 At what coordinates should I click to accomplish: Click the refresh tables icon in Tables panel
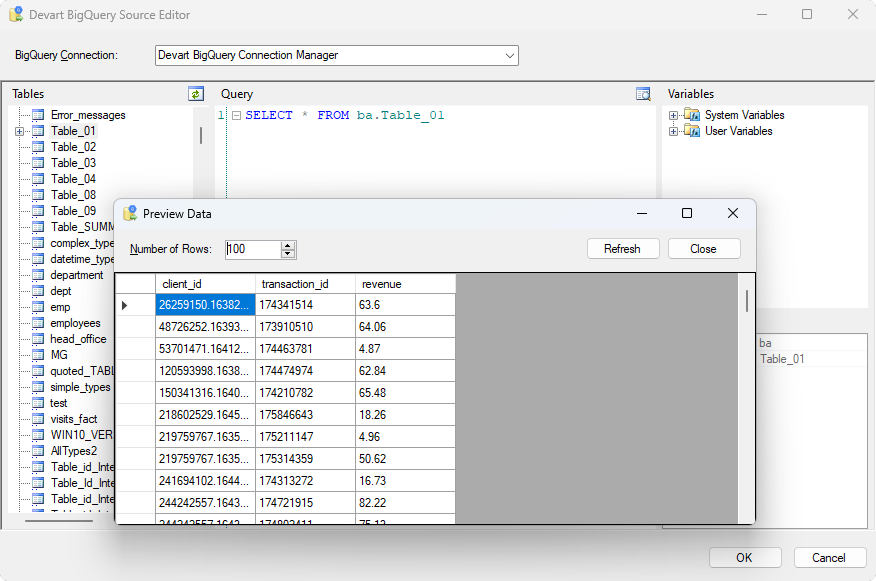coord(196,94)
